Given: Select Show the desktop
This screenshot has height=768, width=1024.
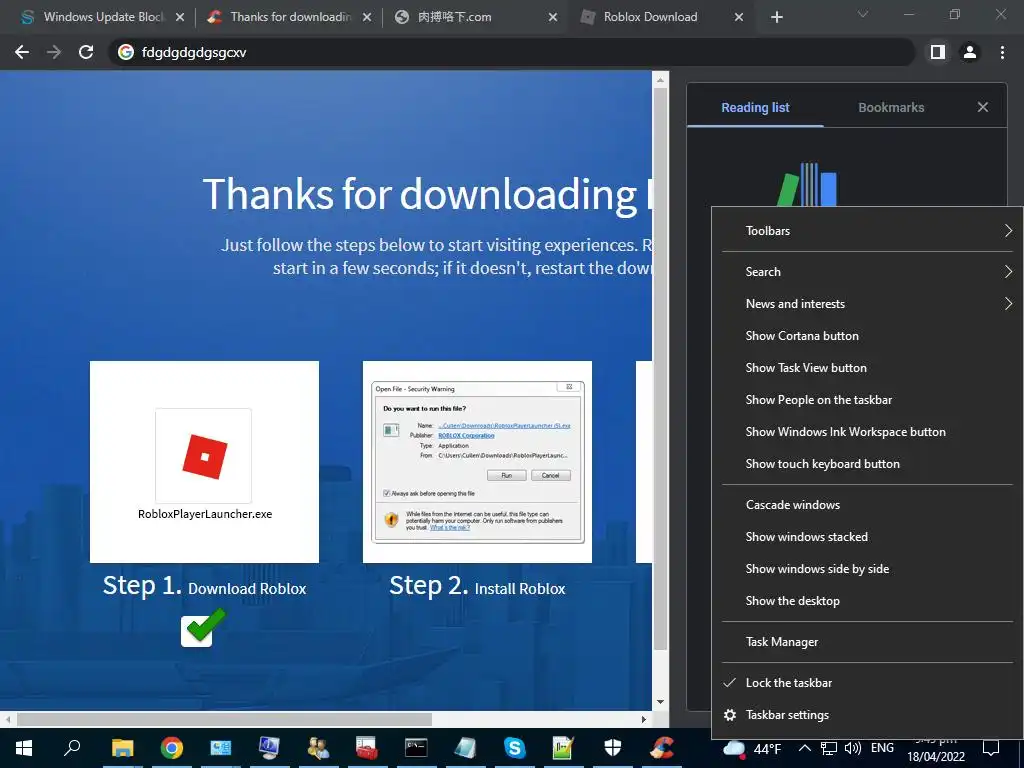Looking at the screenshot, I should 867,601.
